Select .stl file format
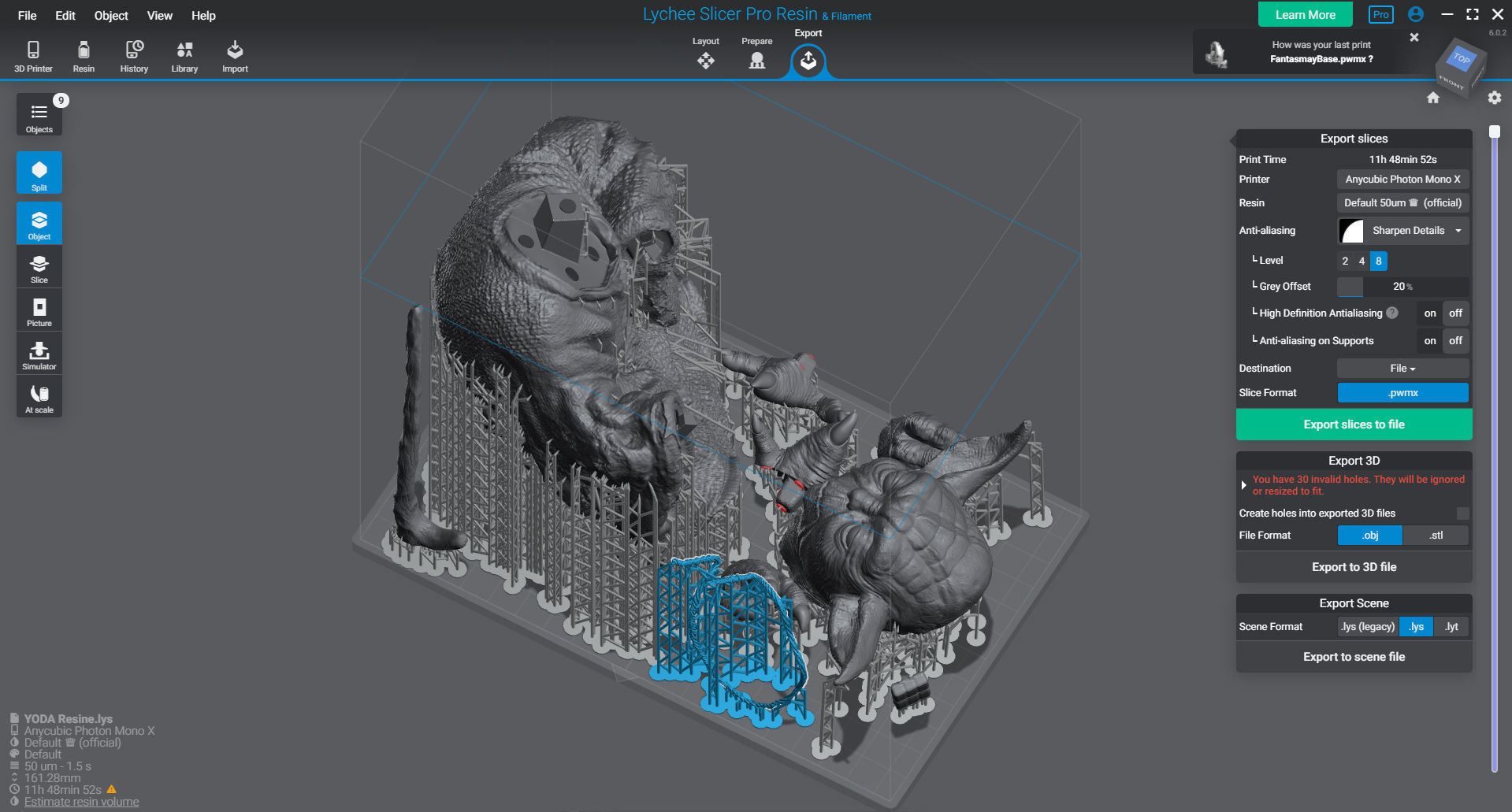 pos(1436,536)
